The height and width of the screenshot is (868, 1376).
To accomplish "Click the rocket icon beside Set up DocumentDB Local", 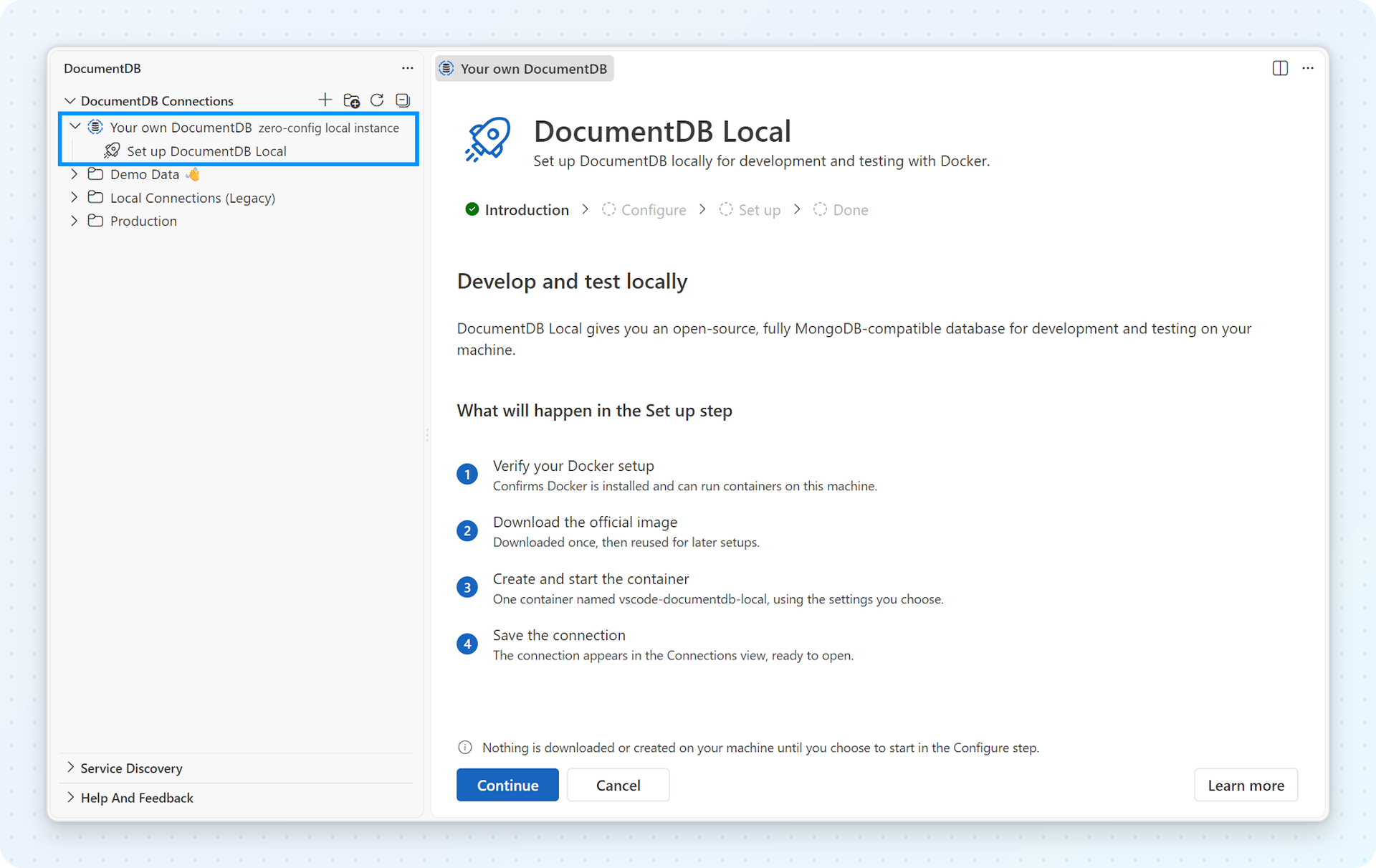I will tap(112, 151).
